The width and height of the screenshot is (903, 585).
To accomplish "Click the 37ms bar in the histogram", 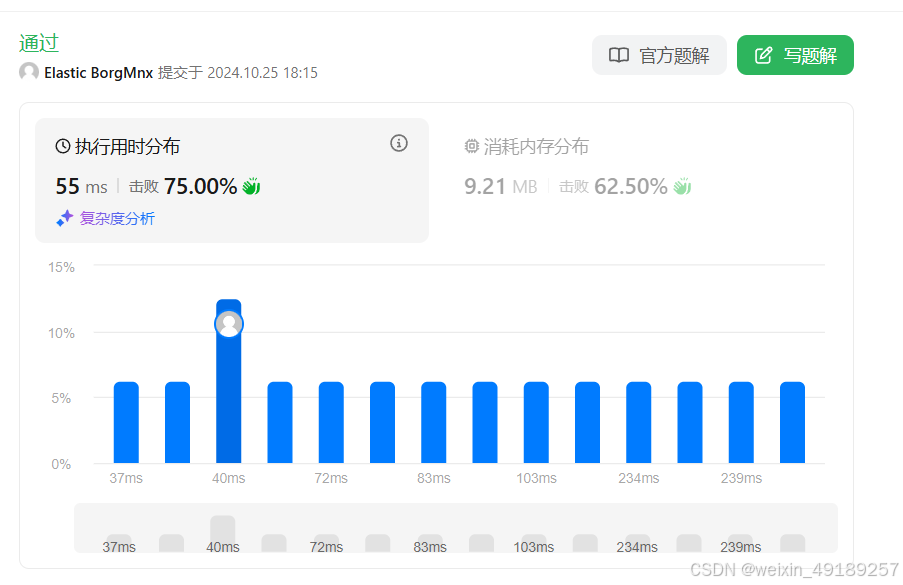I will tap(125, 420).
